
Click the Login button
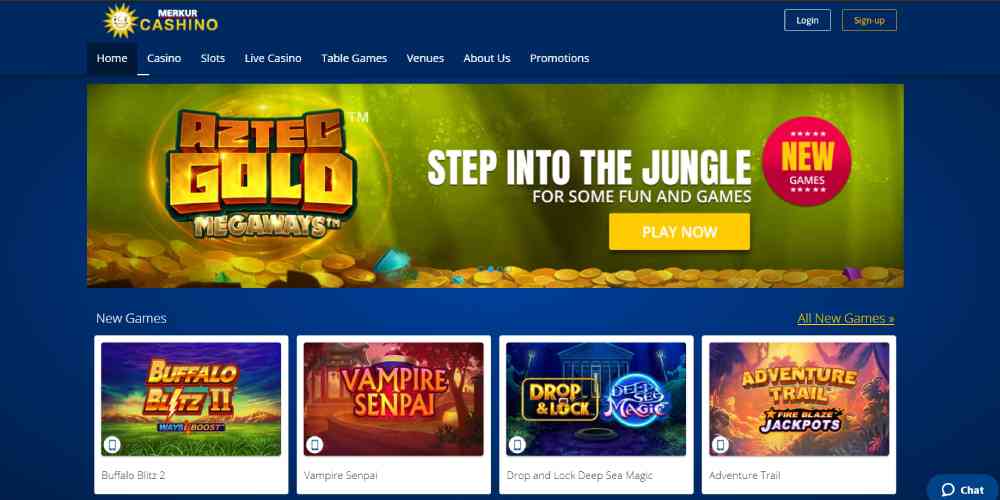coord(807,20)
